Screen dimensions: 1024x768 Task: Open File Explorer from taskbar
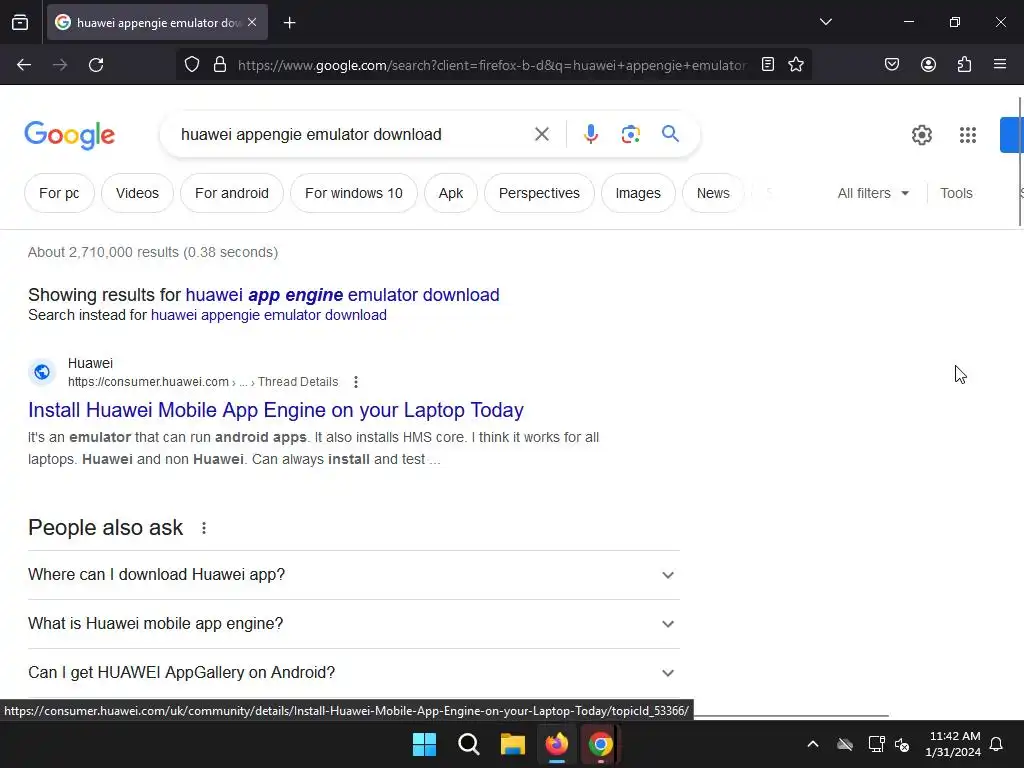(x=513, y=744)
